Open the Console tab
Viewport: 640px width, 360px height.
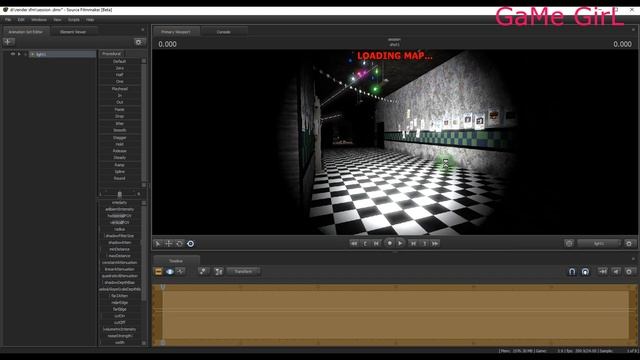point(224,32)
